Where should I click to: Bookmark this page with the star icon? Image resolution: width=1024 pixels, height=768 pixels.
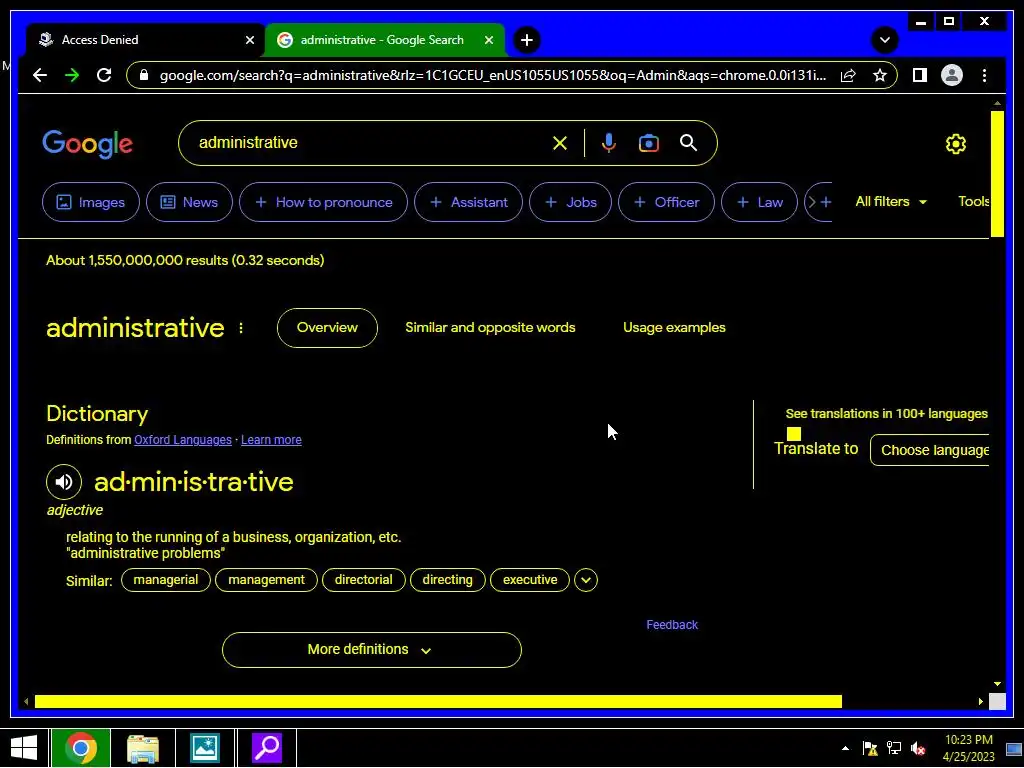click(x=880, y=75)
